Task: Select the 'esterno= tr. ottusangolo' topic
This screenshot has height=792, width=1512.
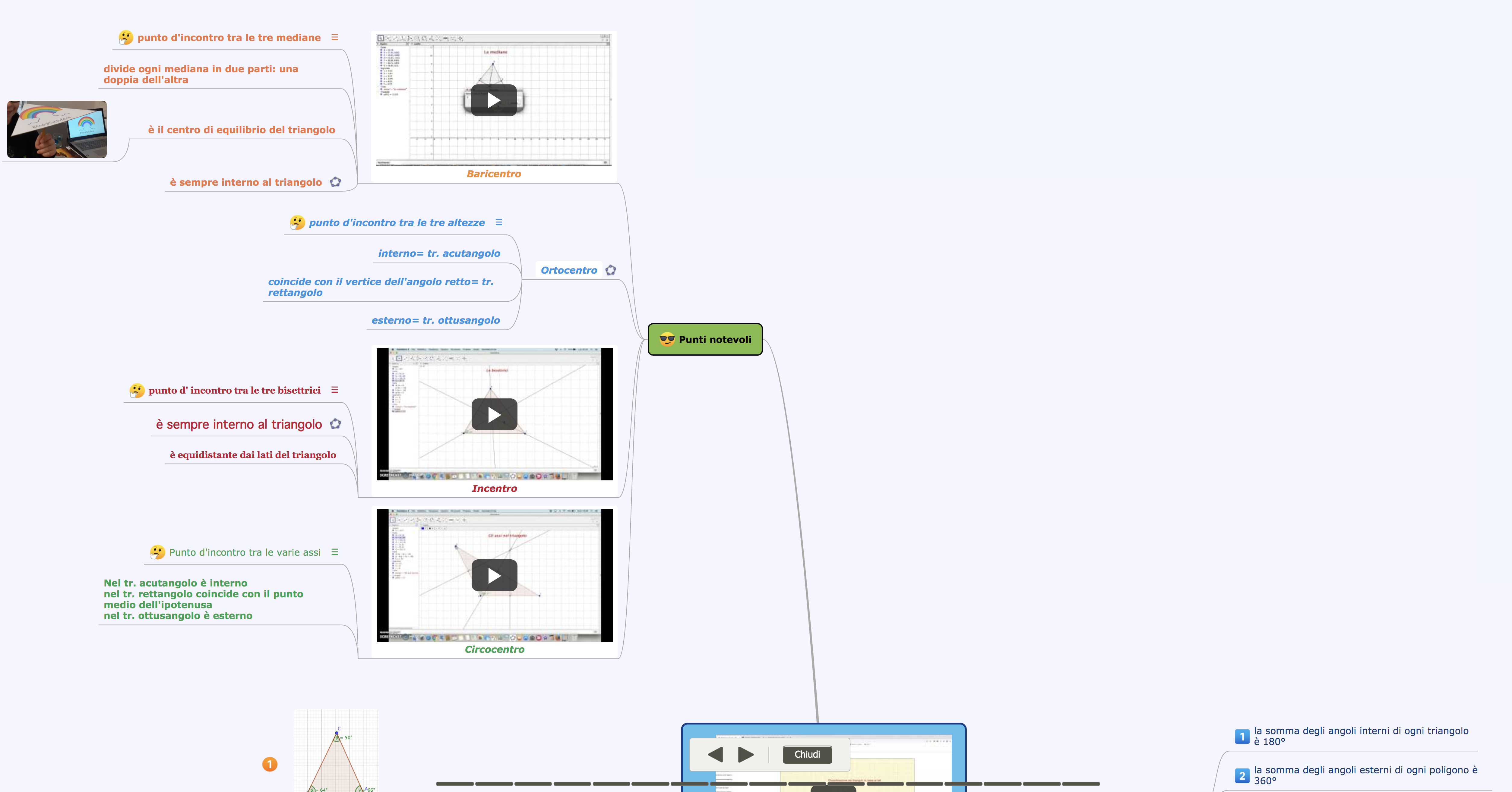Action: pyautogui.click(x=435, y=320)
